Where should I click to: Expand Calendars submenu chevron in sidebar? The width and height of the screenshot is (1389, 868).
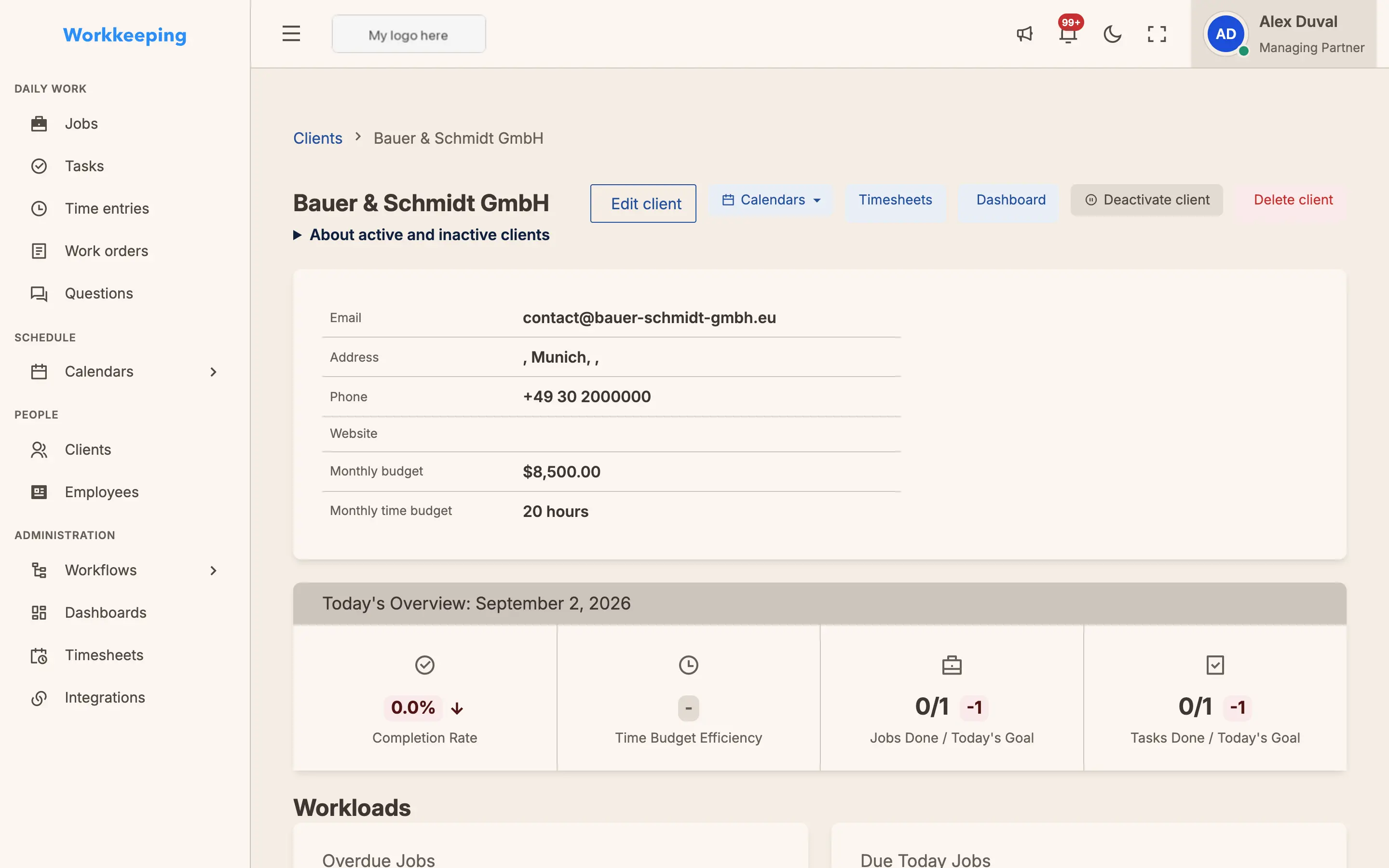[x=214, y=371]
